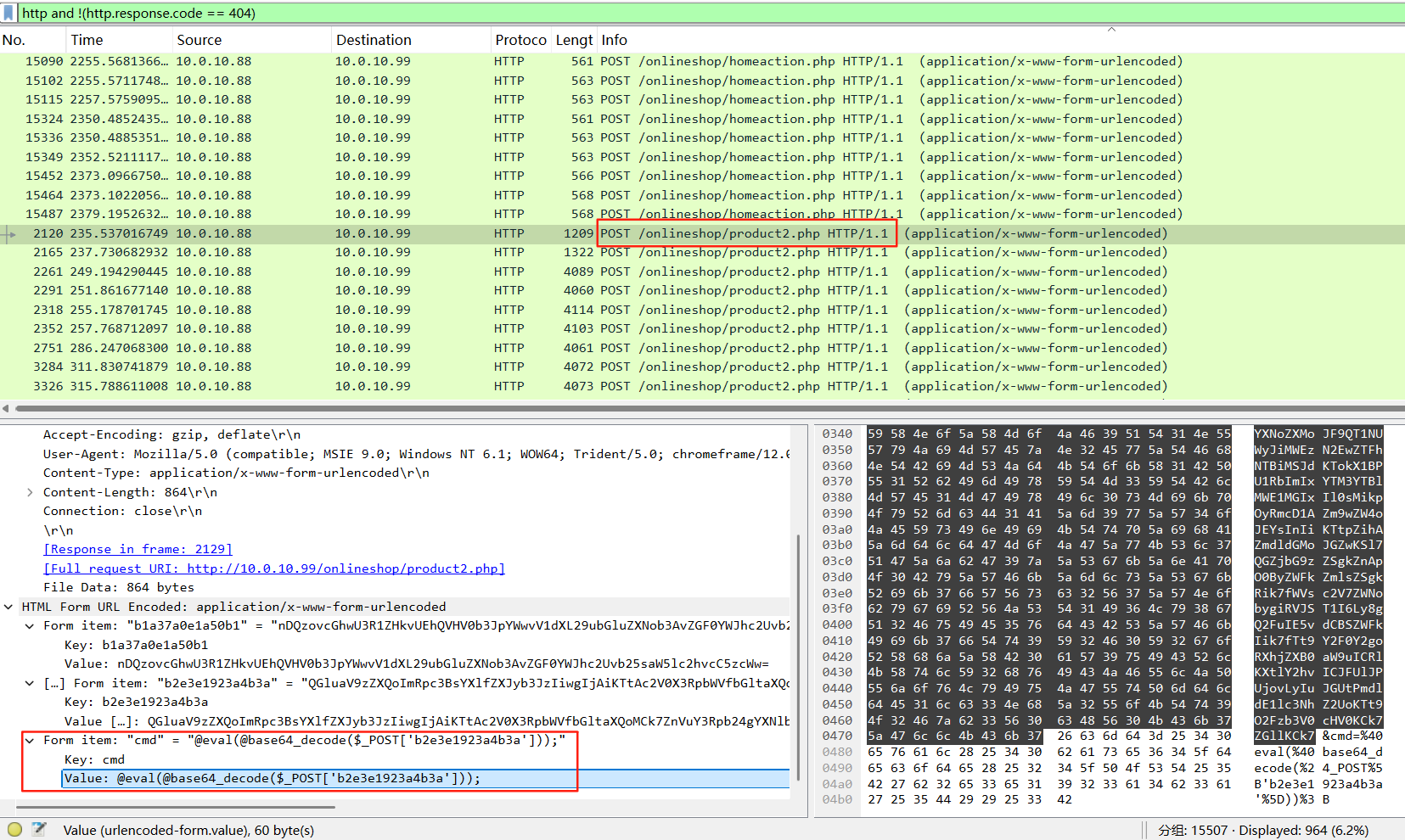Select packet 2120 POST product2.php row
This screenshot has width=1405, height=840.
click(702, 233)
